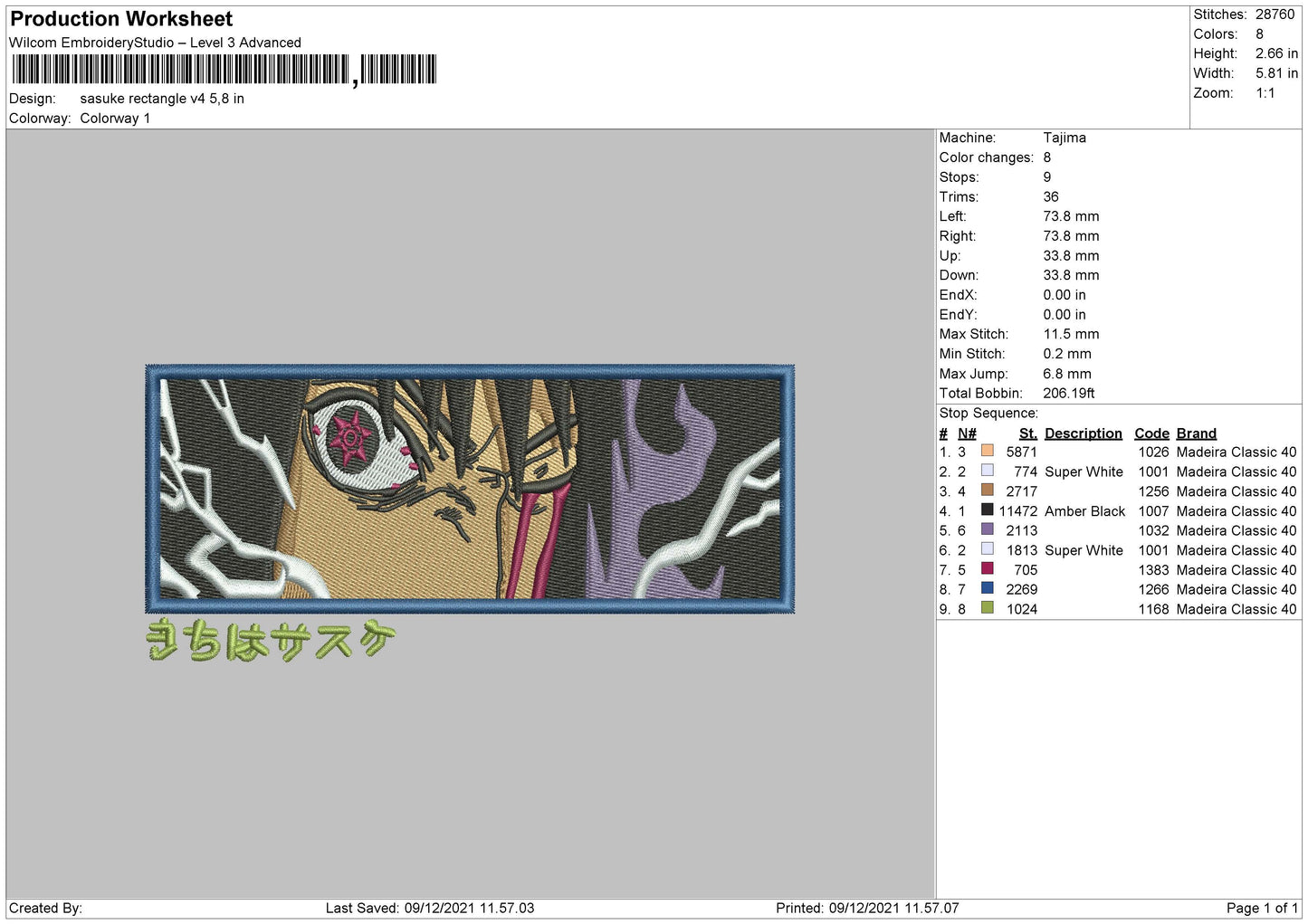This screenshot has width=1308, height=924.
Task: Select the EndX value 0.00 in
Action: [x=1065, y=295]
